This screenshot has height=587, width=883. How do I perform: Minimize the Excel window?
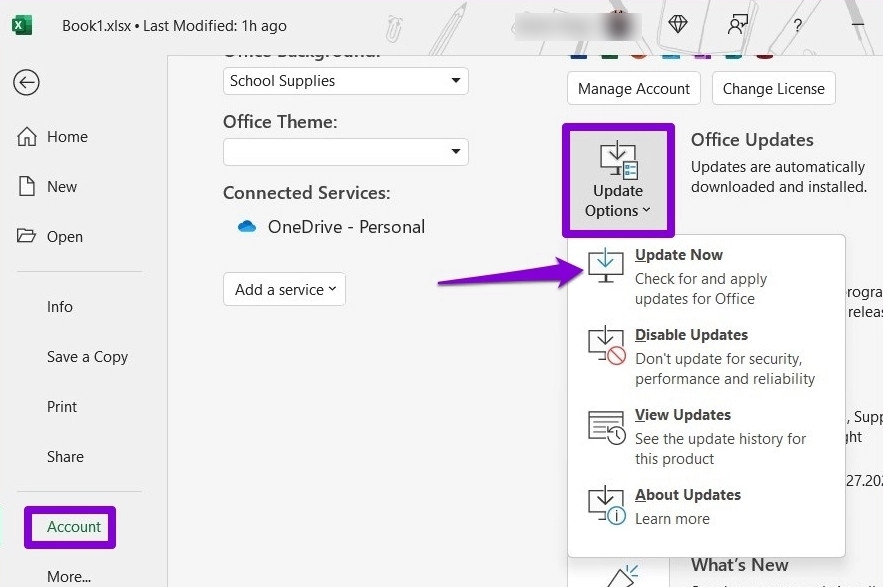857,25
